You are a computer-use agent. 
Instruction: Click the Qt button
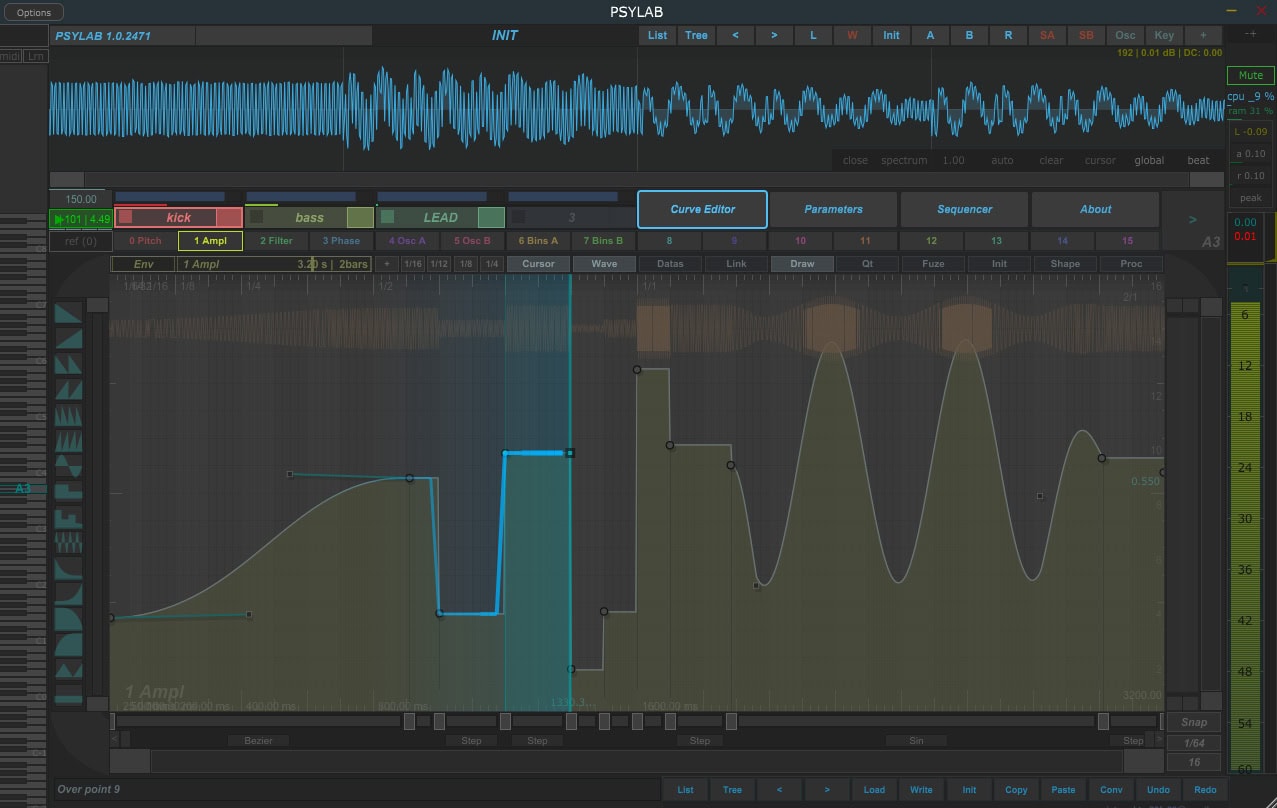point(868,264)
